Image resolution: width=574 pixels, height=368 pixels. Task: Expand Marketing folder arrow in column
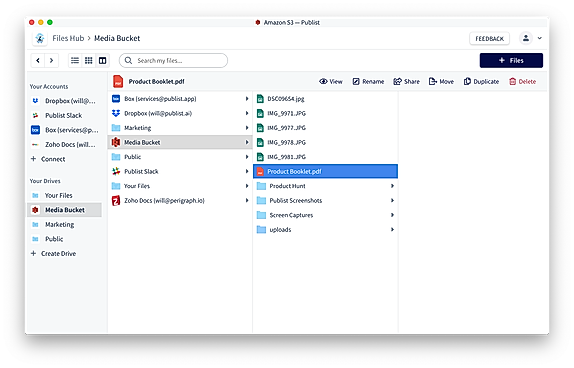[247, 128]
